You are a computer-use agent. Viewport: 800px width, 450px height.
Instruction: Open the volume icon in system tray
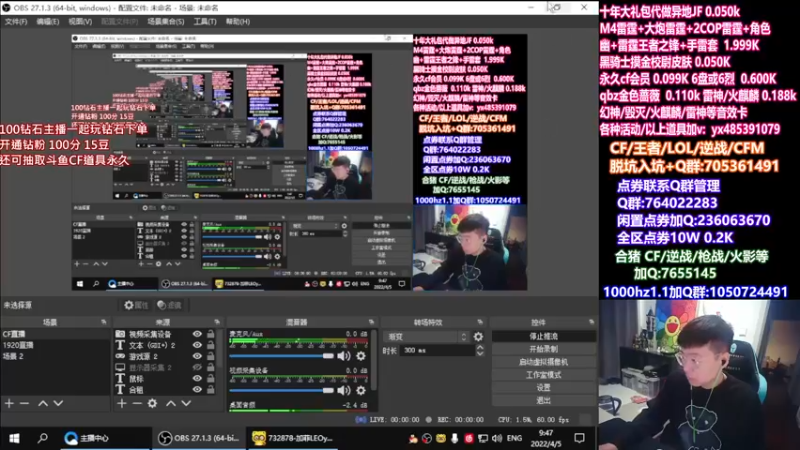coord(497,438)
